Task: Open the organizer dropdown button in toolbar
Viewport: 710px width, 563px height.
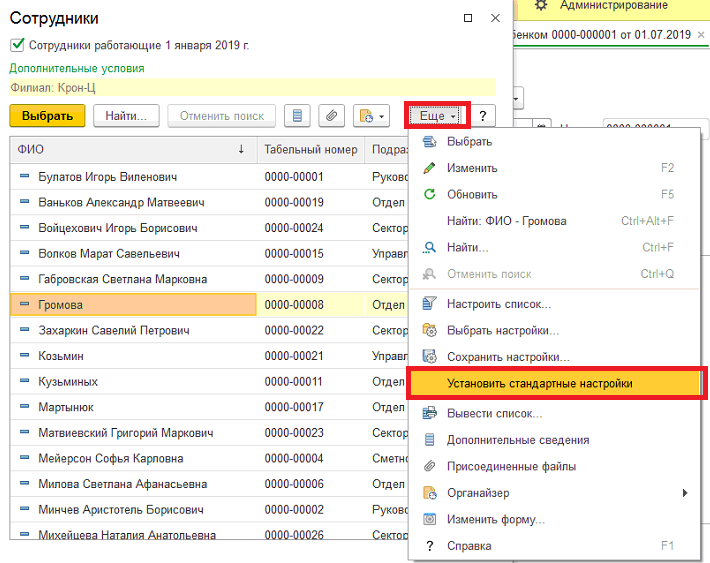Action: 371,116
